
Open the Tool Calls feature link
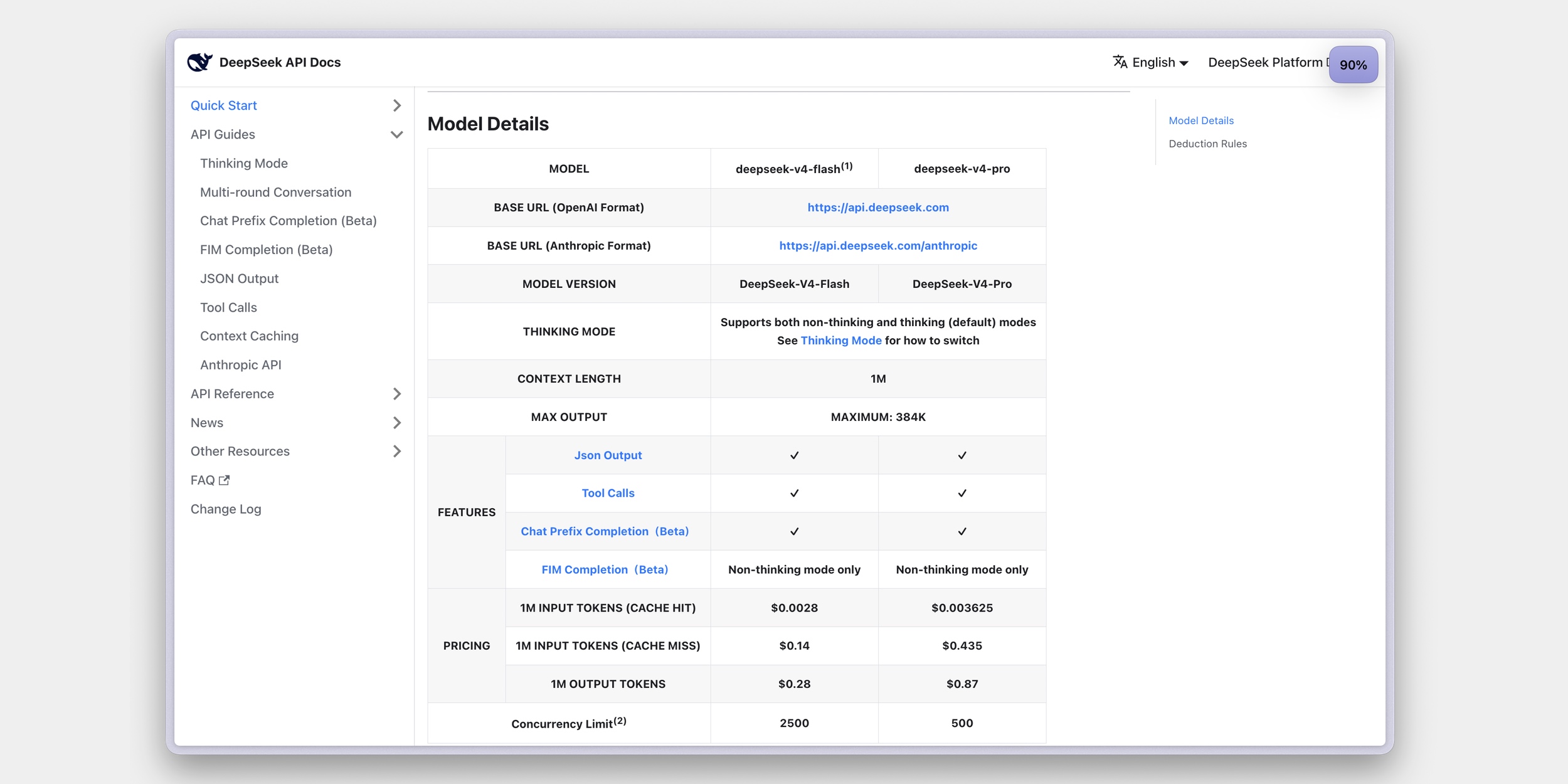point(608,493)
